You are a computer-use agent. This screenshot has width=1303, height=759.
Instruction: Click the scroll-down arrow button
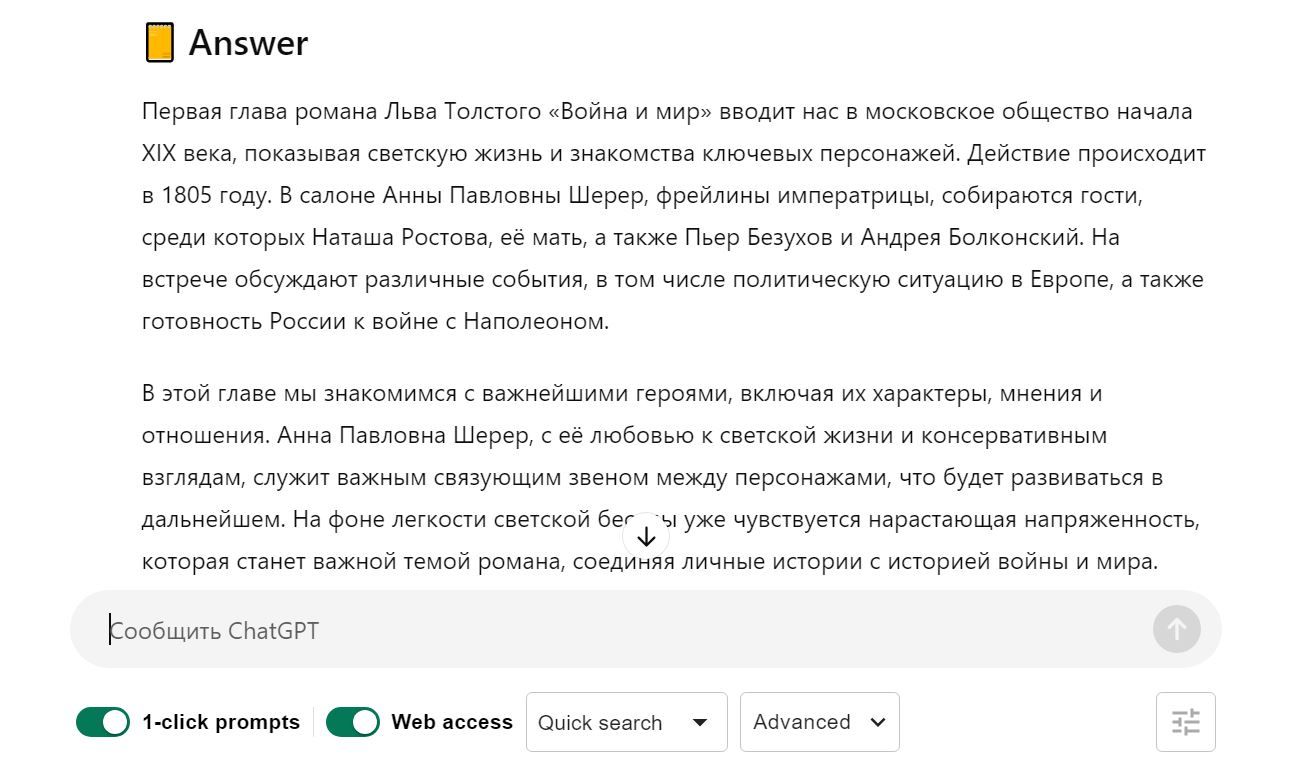coord(646,537)
